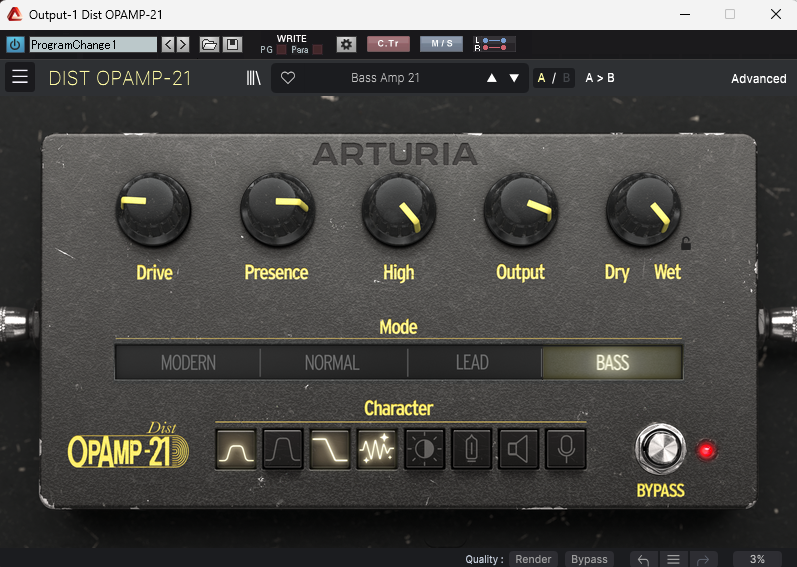Open the Bass Amp 21 preset list
Image resolution: width=797 pixels, height=567 pixels.
coord(385,78)
